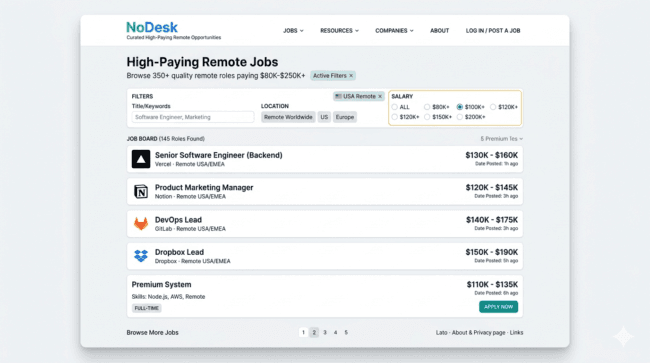Screen dimensions: 650x363
Task: Select the $200K+ salary radio button
Action: coord(460,117)
